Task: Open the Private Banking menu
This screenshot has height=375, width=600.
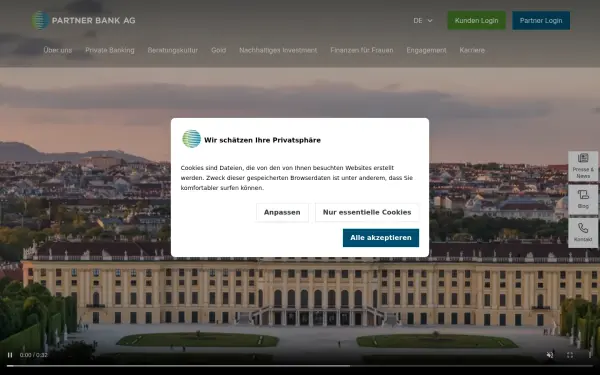Action: (x=110, y=50)
